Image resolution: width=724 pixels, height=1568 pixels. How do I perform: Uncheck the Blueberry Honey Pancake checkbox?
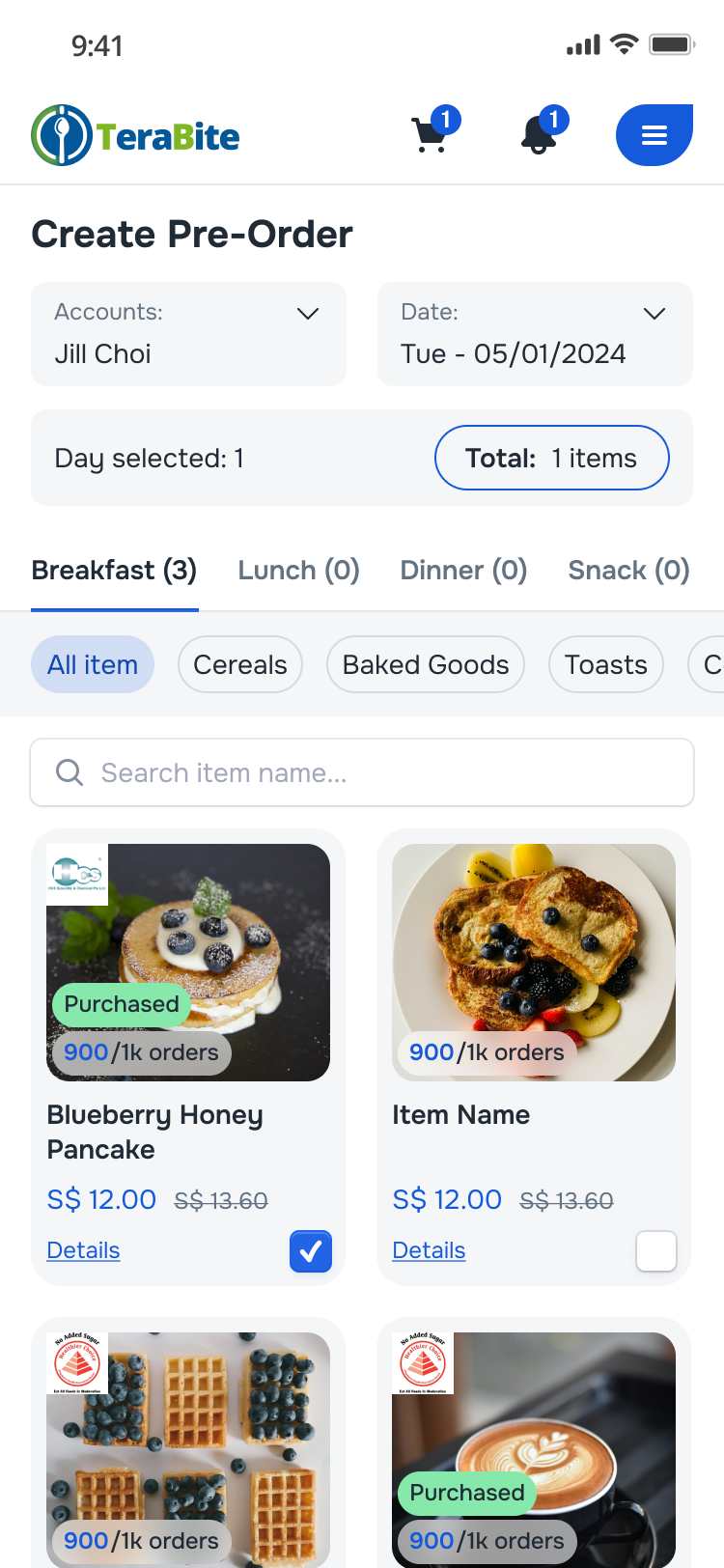coord(311,1251)
